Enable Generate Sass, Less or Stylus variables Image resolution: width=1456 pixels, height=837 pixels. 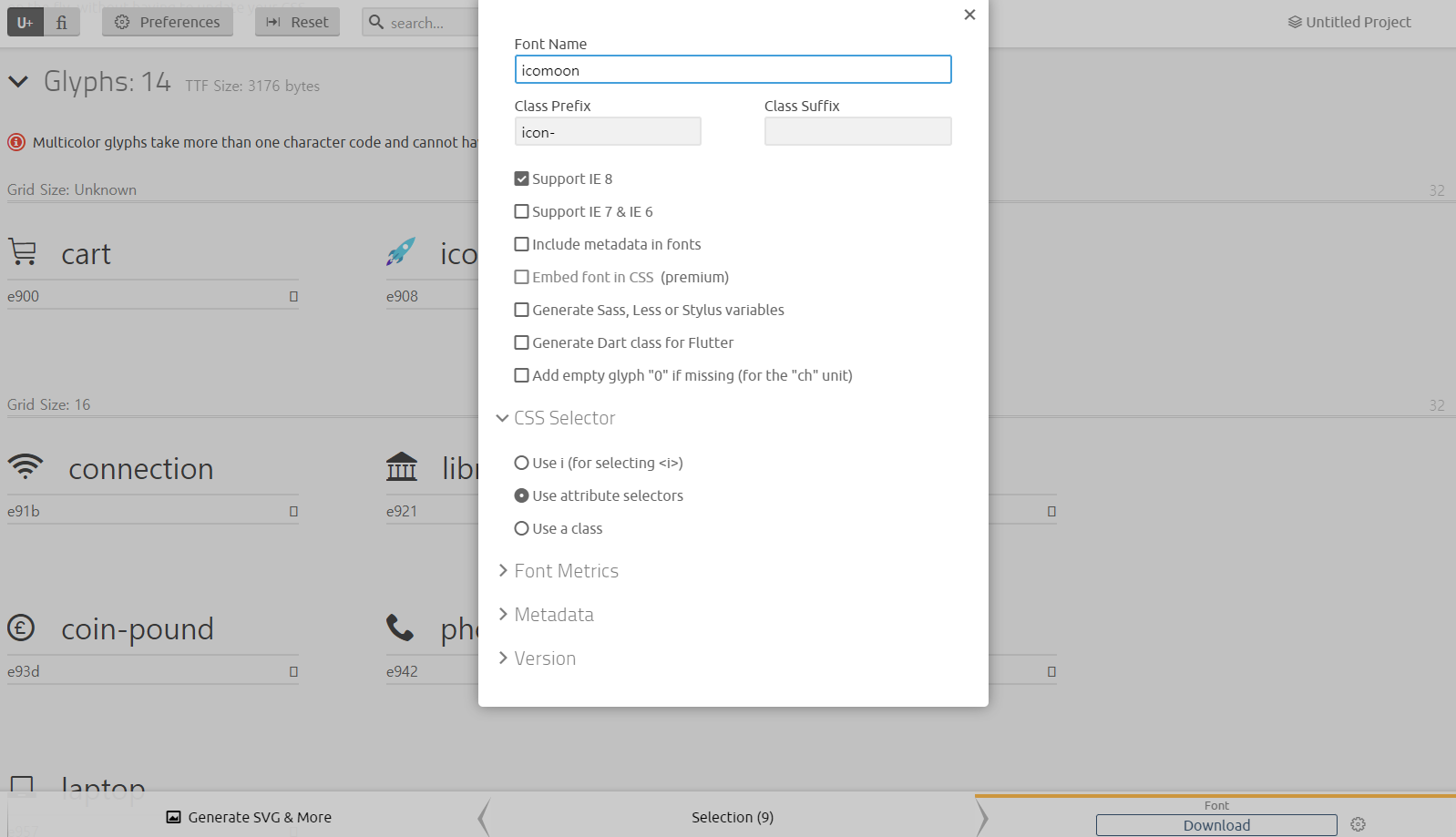pos(522,310)
